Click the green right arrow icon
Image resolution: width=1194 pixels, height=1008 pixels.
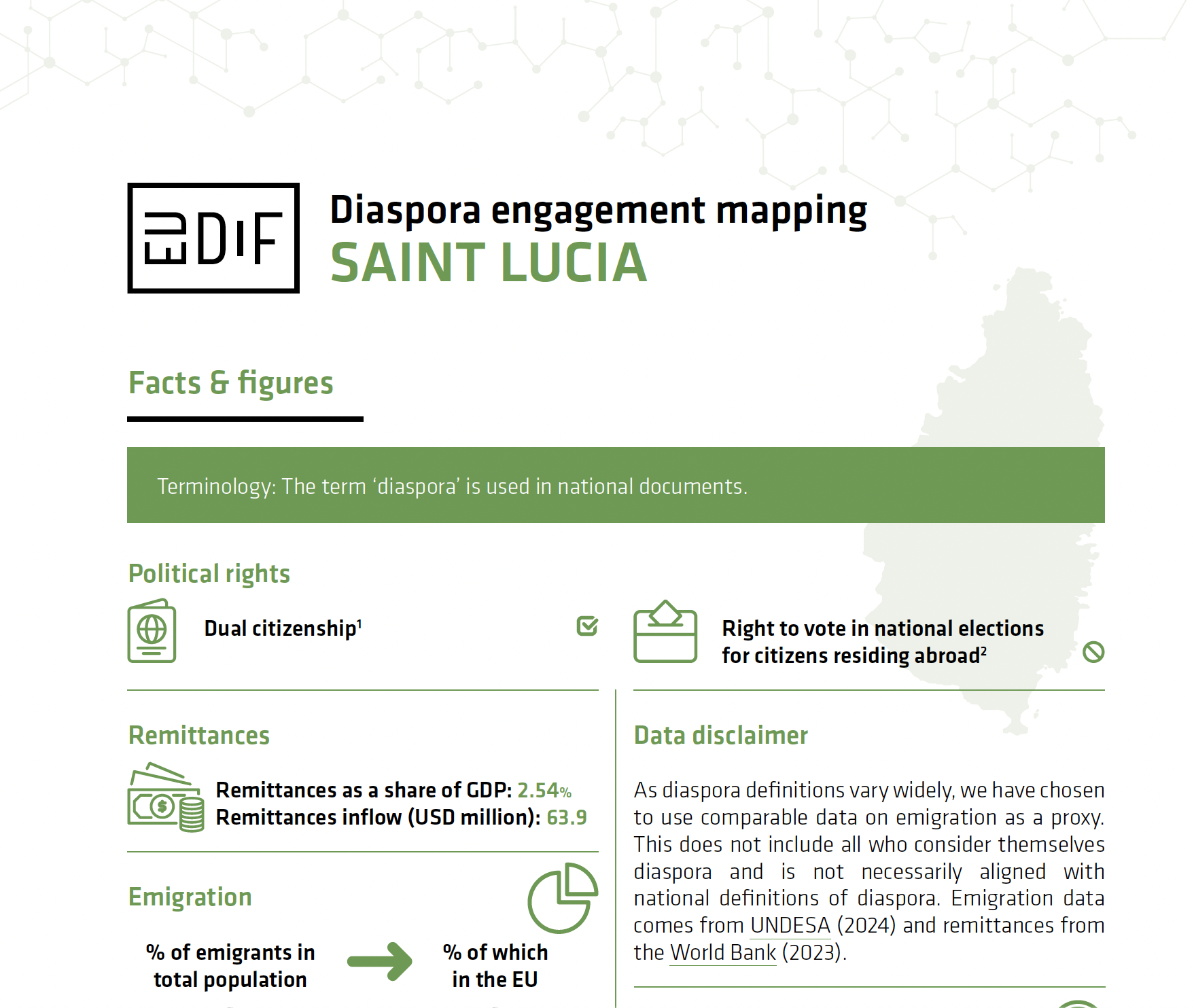point(379,961)
